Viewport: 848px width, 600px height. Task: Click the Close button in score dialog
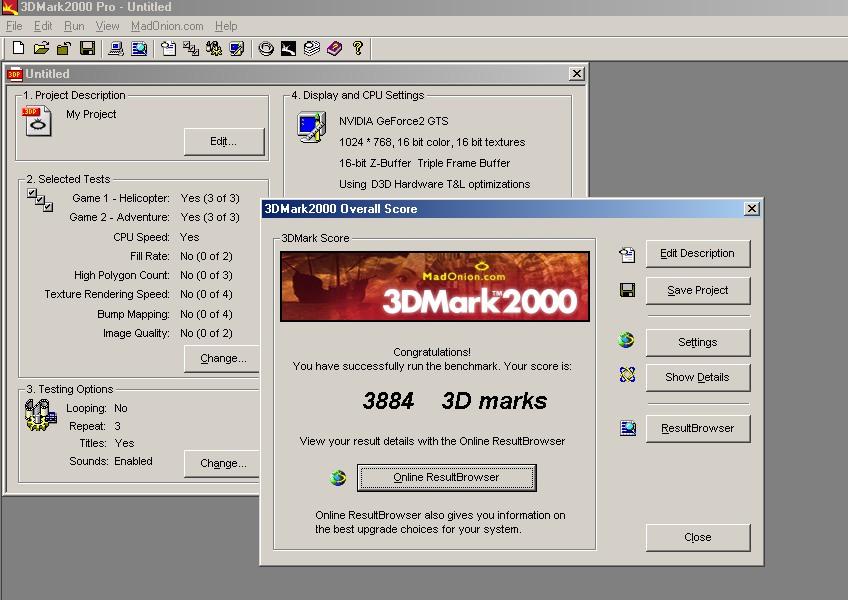[698, 538]
